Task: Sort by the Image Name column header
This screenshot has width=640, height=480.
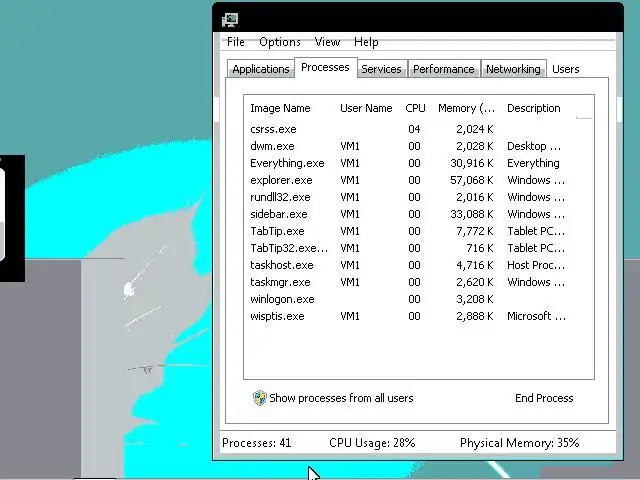Action: pos(280,108)
